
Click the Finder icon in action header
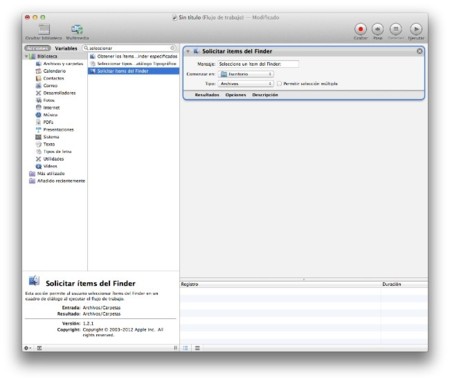pyautogui.click(x=196, y=51)
